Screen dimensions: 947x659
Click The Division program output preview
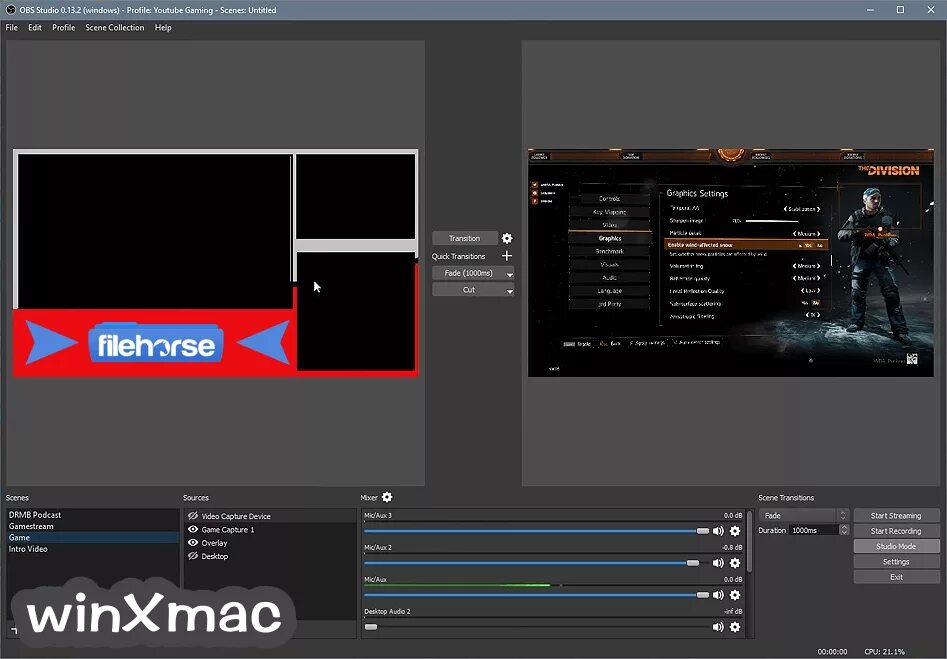tap(731, 263)
